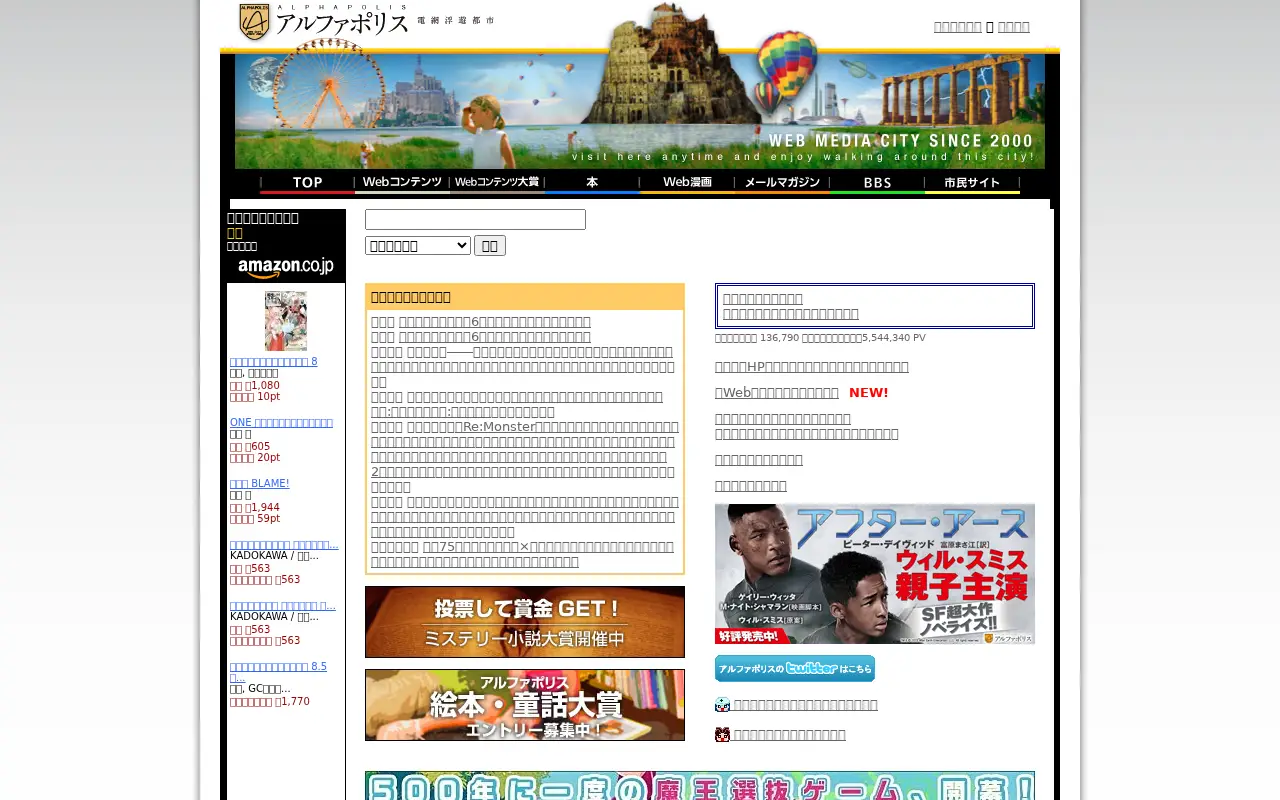This screenshot has height=800, width=1280.
Task: Click the 1,080 price in the sidebar
Action: coord(265,386)
